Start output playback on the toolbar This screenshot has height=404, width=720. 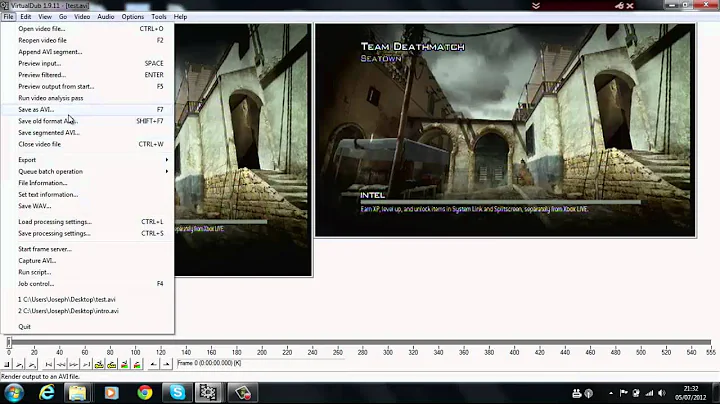pos(32,365)
